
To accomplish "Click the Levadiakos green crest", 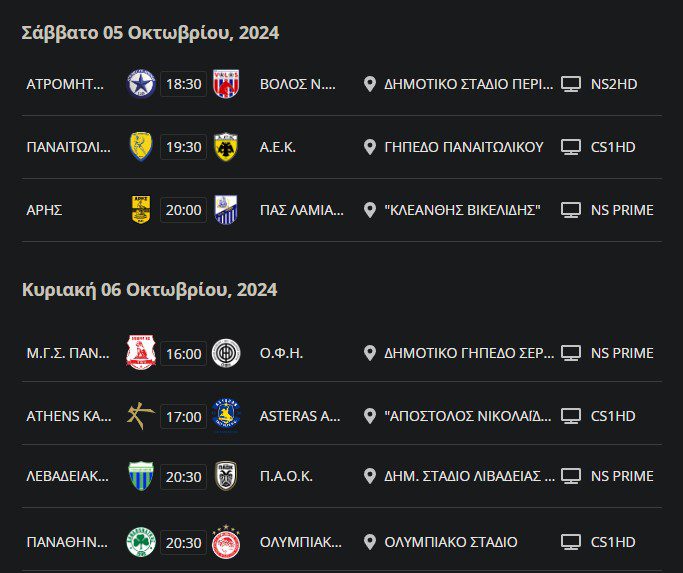I will [141, 476].
